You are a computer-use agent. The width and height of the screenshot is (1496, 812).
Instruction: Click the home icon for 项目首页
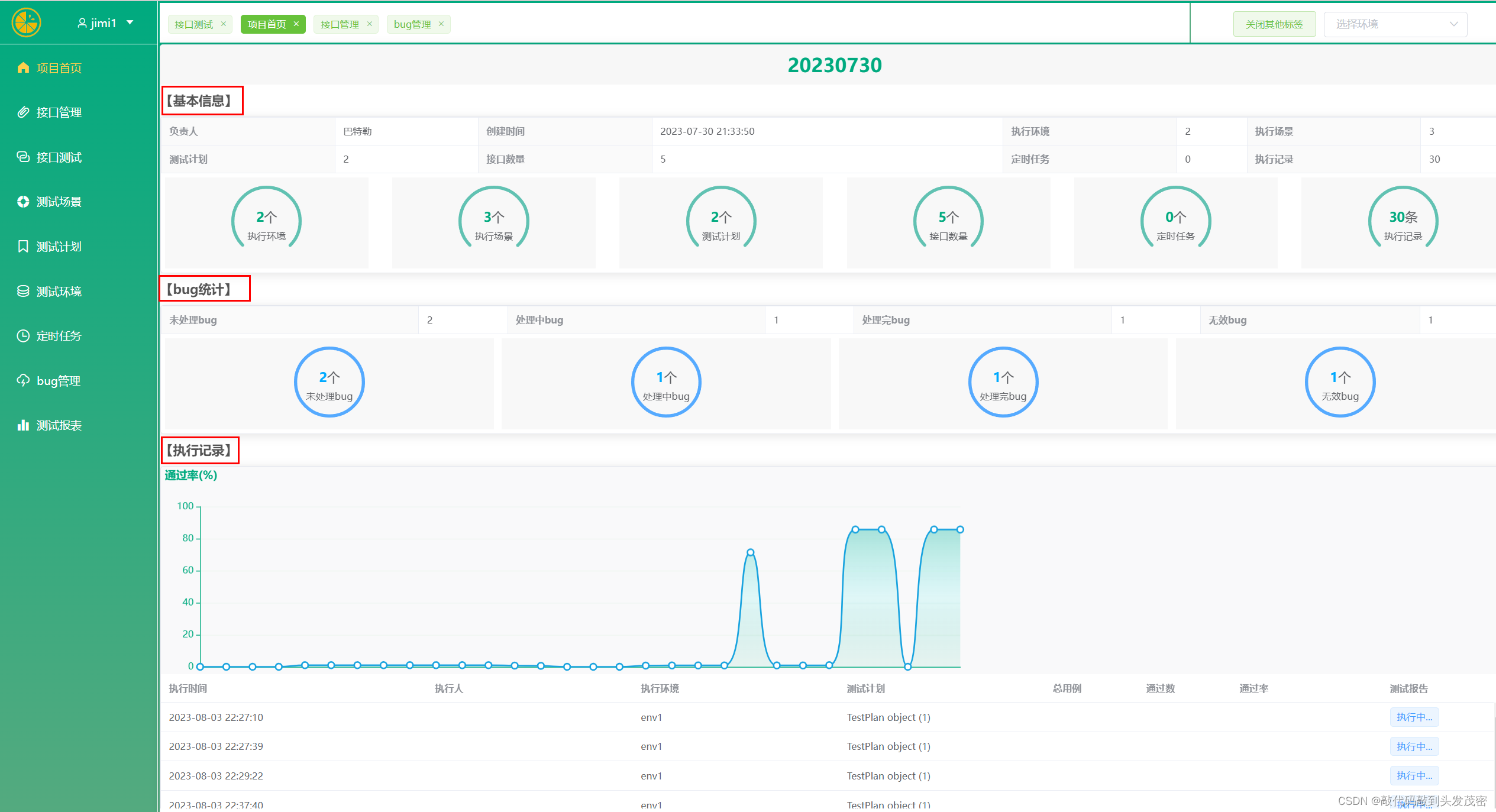pyautogui.click(x=23, y=67)
